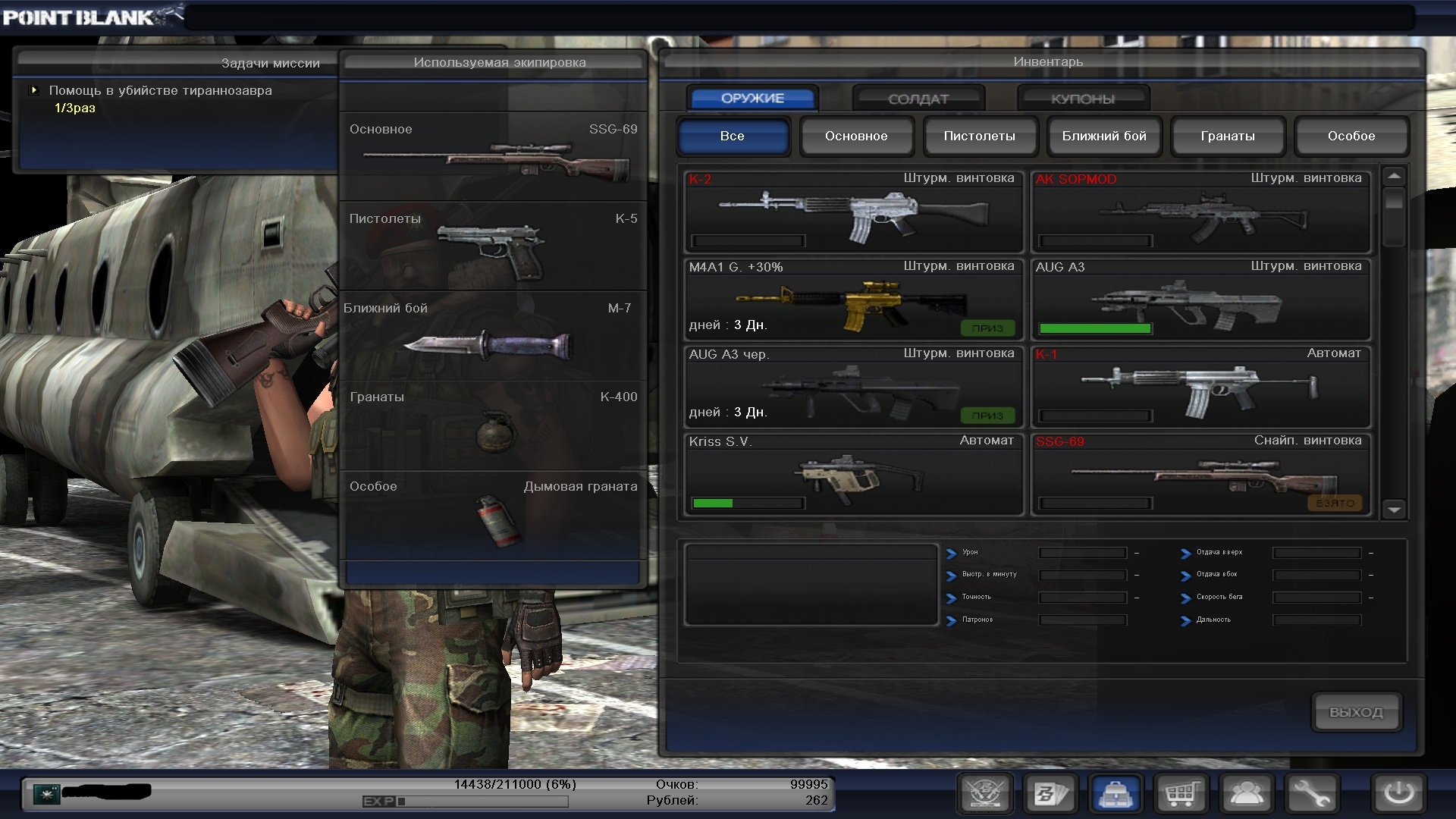Viewport: 1456px width, 819px height.
Task: Click the weapon description box
Action: pyautogui.click(x=811, y=585)
